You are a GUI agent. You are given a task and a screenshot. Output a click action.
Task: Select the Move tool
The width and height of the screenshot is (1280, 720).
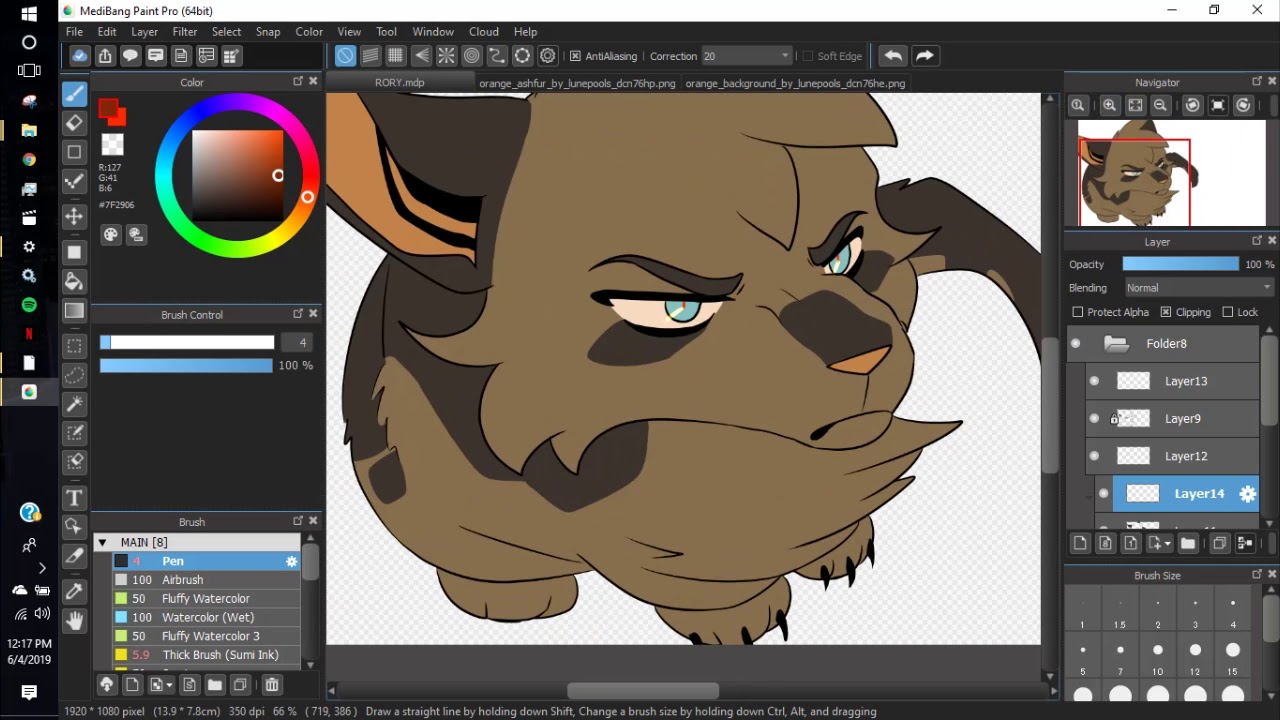(x=74, y=216)
